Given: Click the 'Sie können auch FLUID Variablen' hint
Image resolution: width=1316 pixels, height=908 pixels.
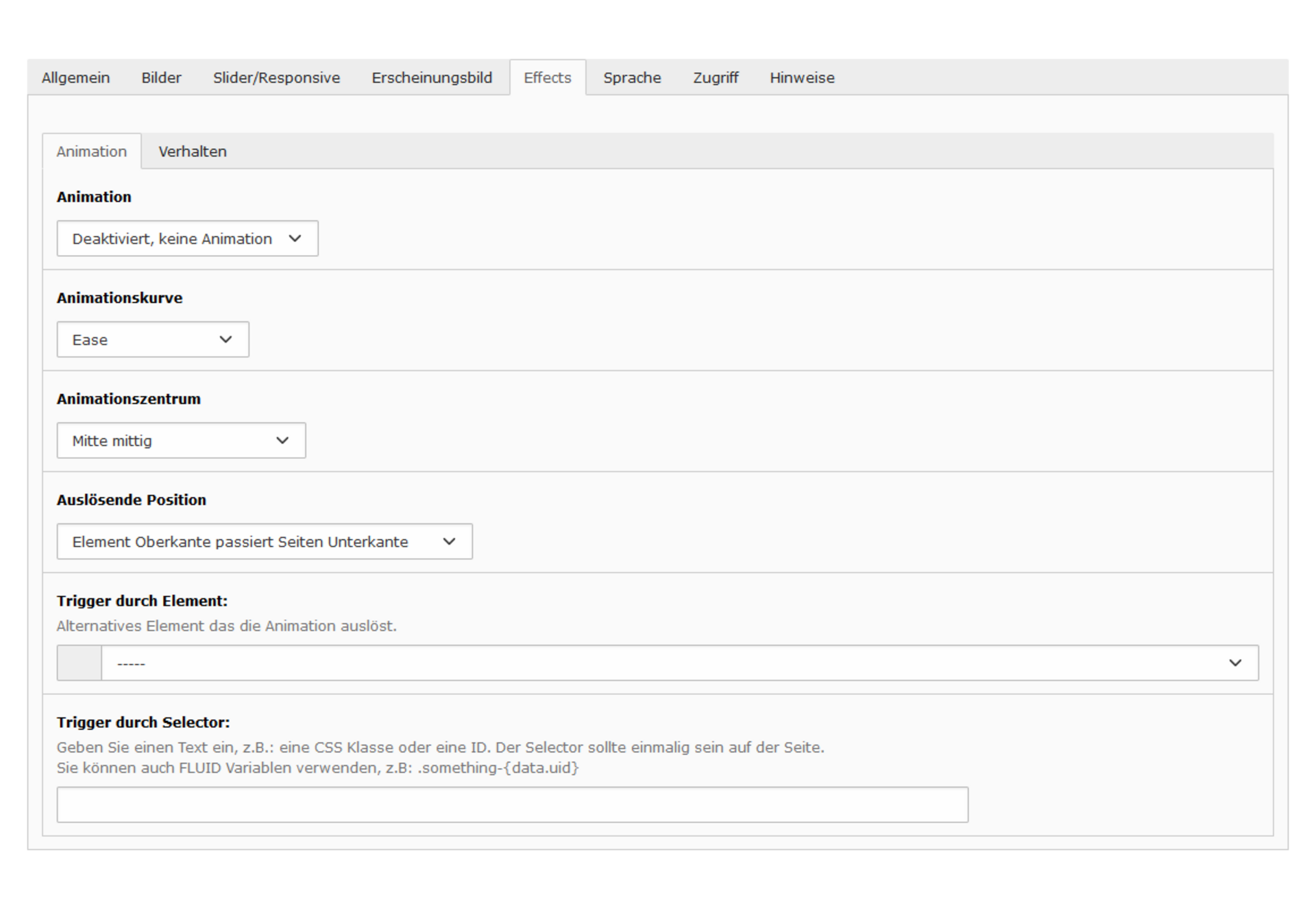Looking at the screenshot, I should click(318, 768).
